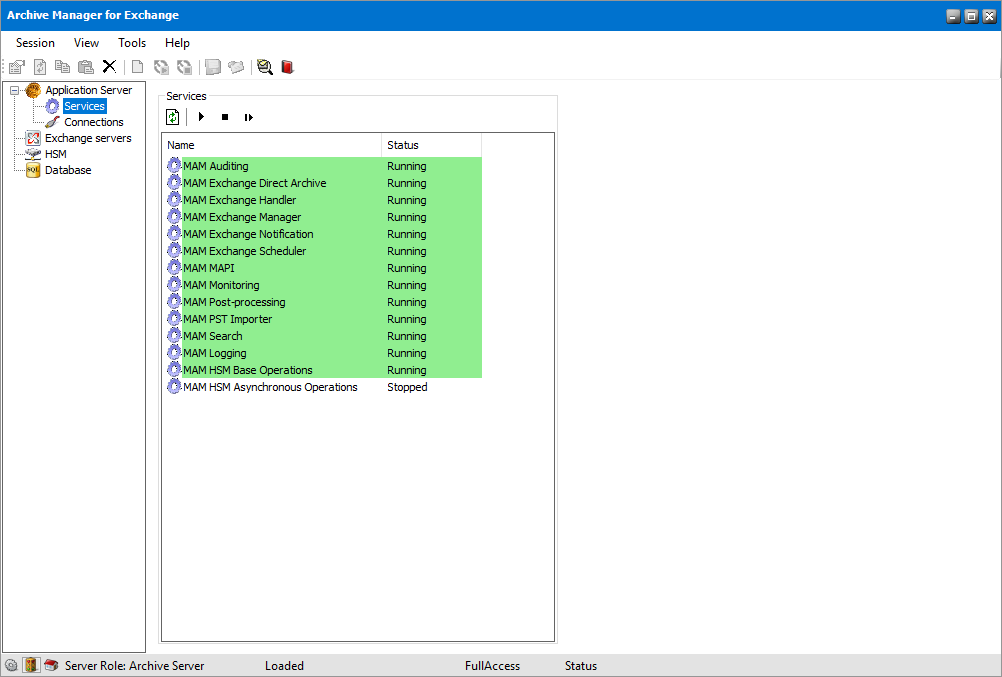The width and height of the screenshot is (1002, 677).
Task: Stop the selected service with square button
Action: (225, 117)
